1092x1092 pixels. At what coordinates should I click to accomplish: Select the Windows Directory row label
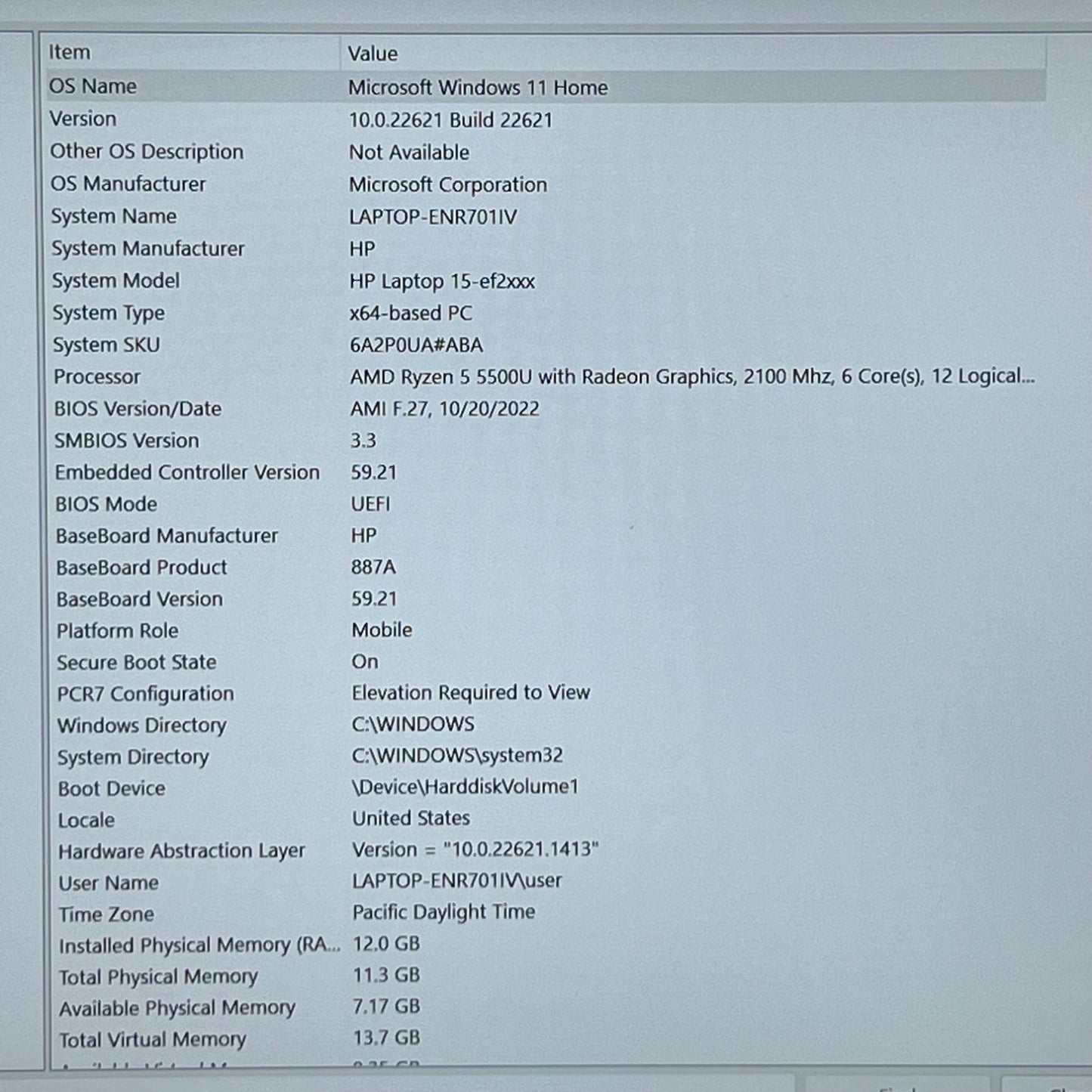pyautogui.click(x=142, y=725)
